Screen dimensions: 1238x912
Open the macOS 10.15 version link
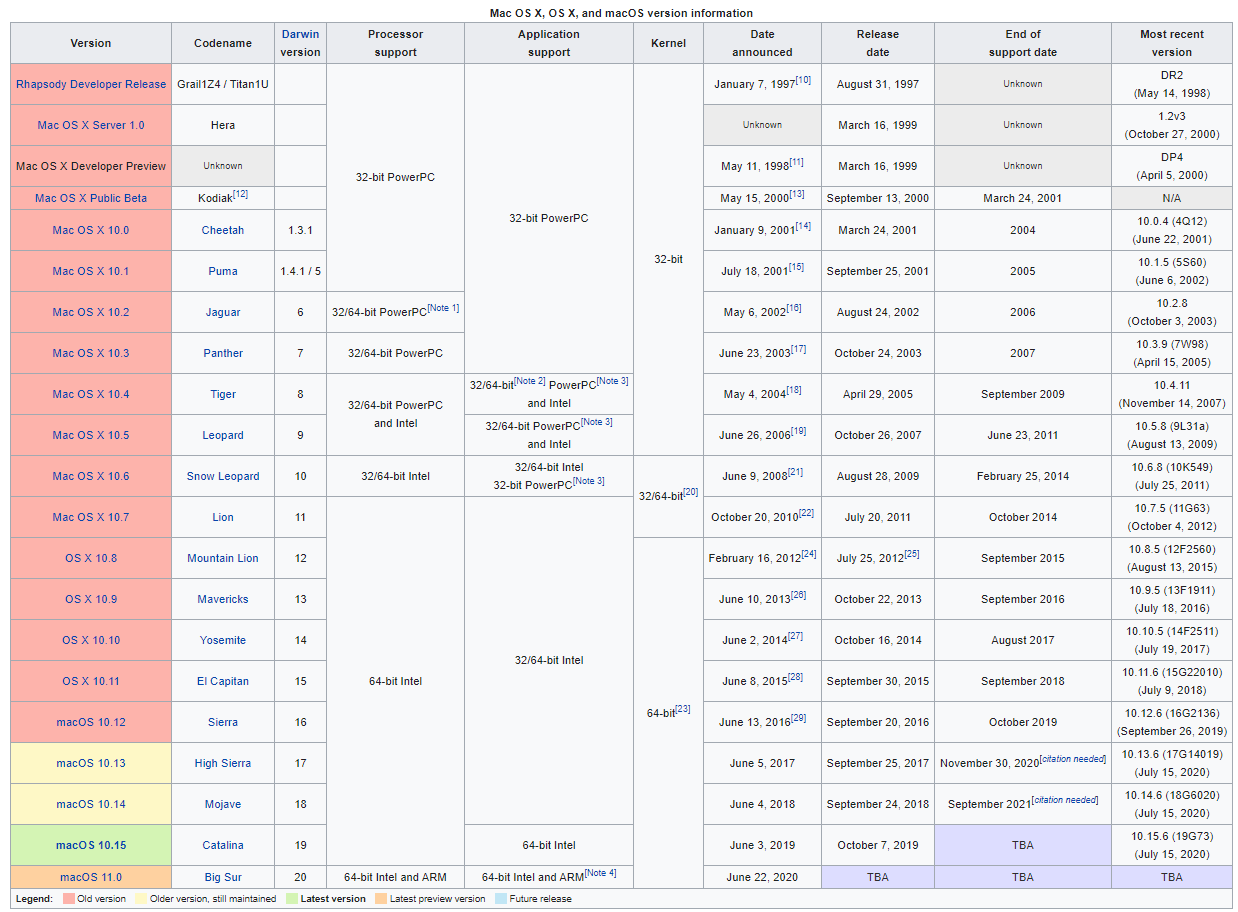click(x=90, y=845)
